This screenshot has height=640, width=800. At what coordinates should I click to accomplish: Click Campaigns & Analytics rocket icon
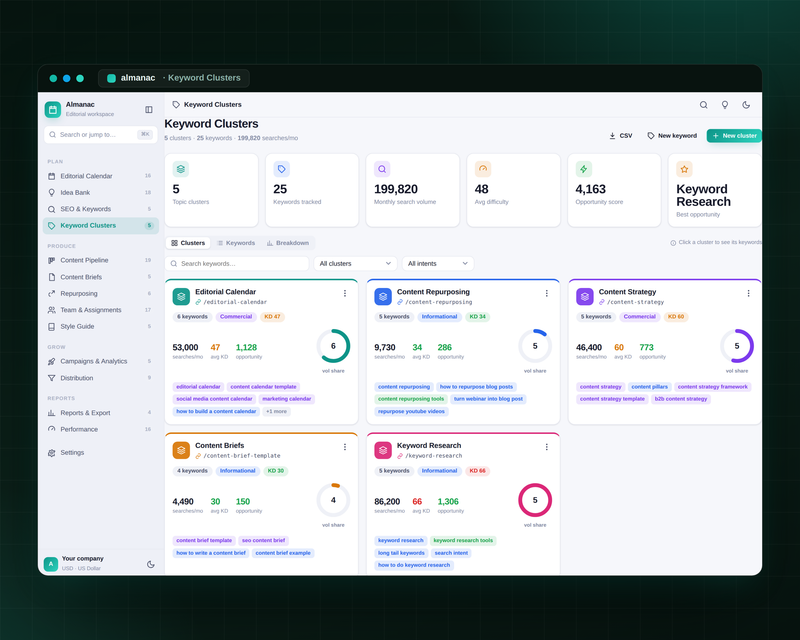52,361
